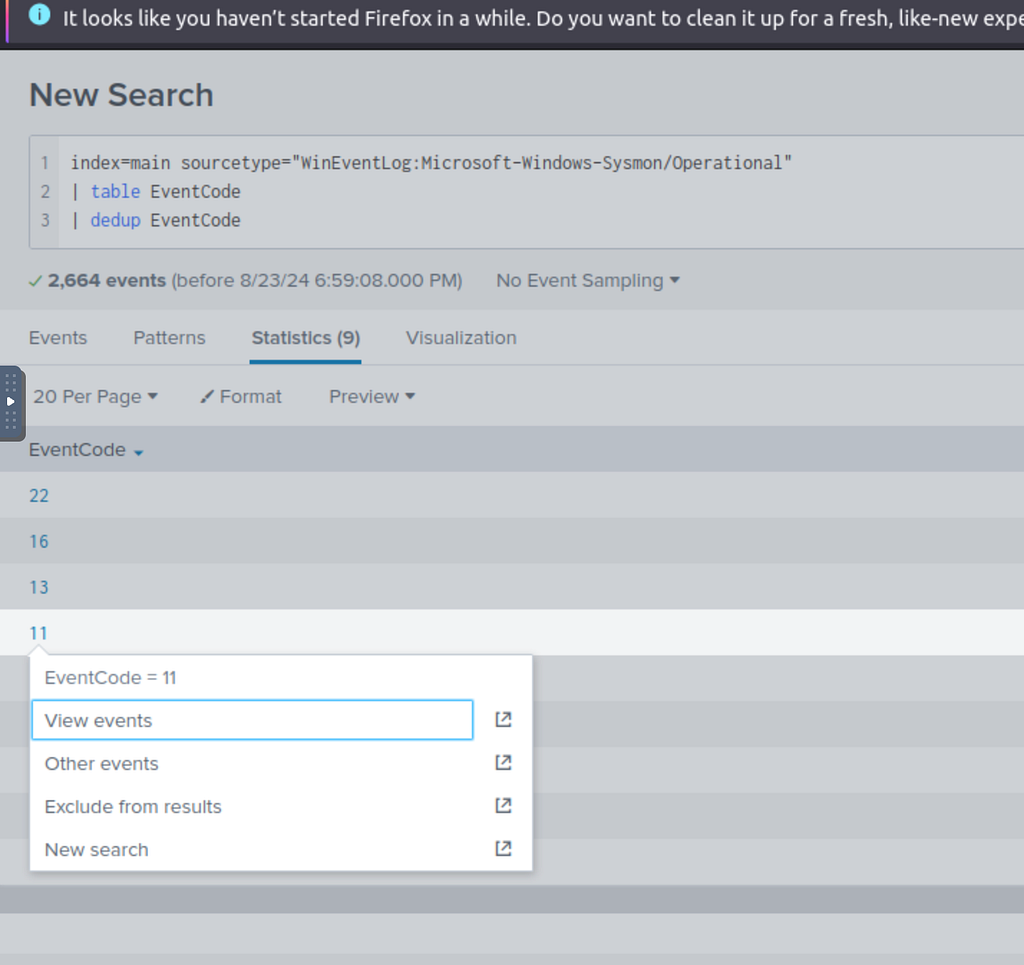1024x965 pixels.
Task: Open View events in new tab icon
Action: [503, 720]
